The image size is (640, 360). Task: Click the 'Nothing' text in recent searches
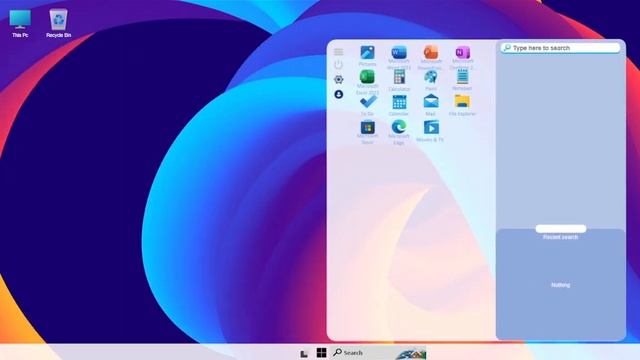pyautogui.click(x=560, y=285)
